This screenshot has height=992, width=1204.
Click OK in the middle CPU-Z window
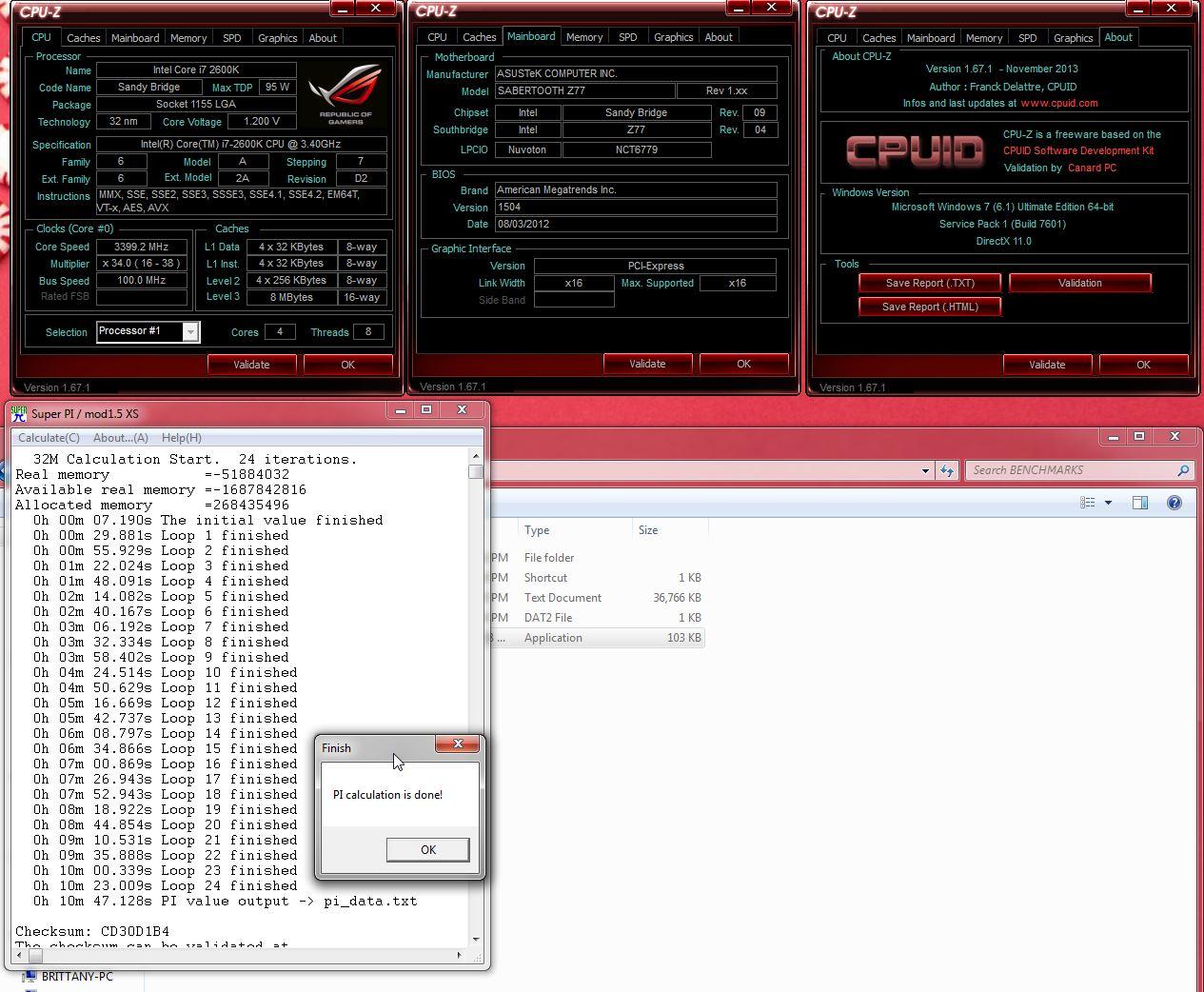[743, 364]
